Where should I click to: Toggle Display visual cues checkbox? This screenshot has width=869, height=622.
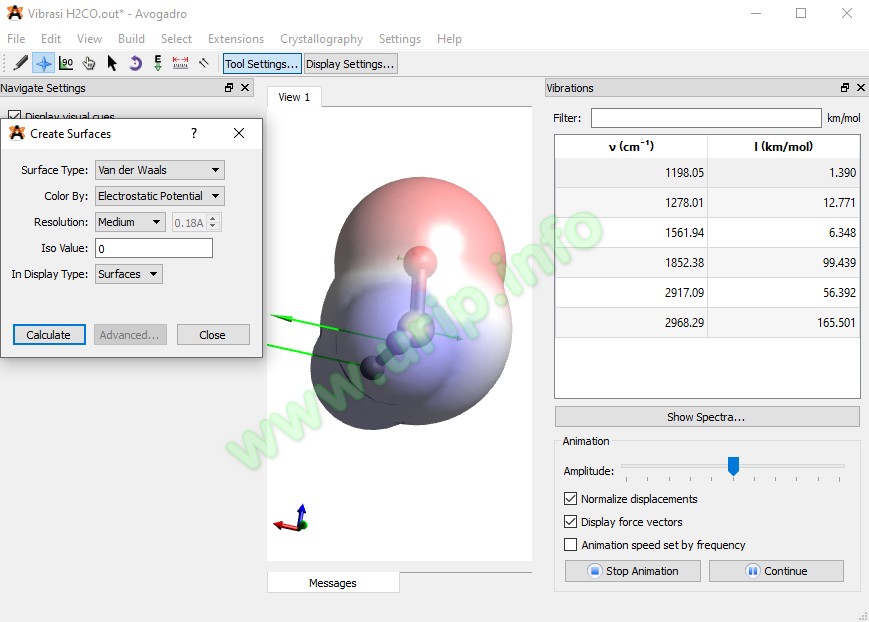(15, 115)
